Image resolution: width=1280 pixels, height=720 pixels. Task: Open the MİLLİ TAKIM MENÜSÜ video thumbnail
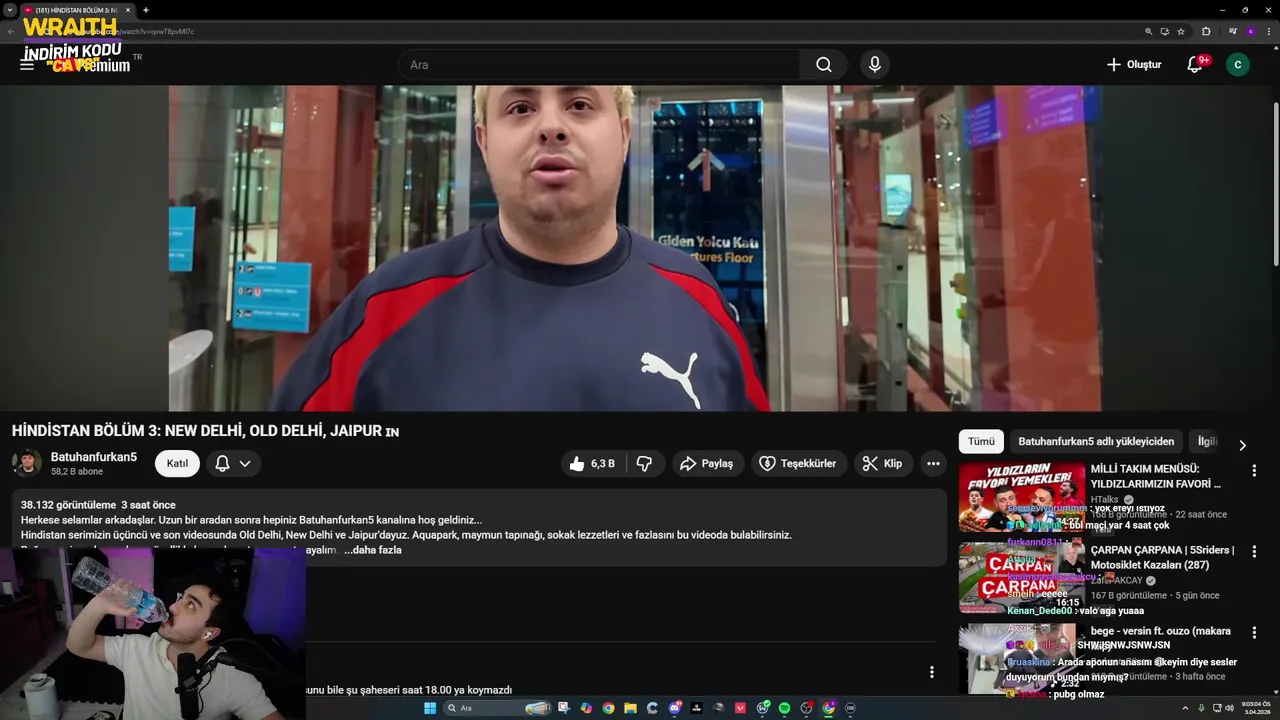(1021, 496)
